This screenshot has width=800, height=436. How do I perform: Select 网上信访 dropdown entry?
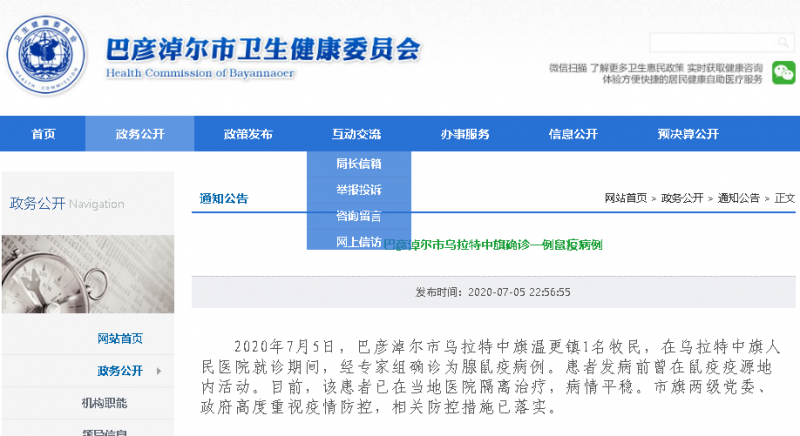[x=357, y=241]
